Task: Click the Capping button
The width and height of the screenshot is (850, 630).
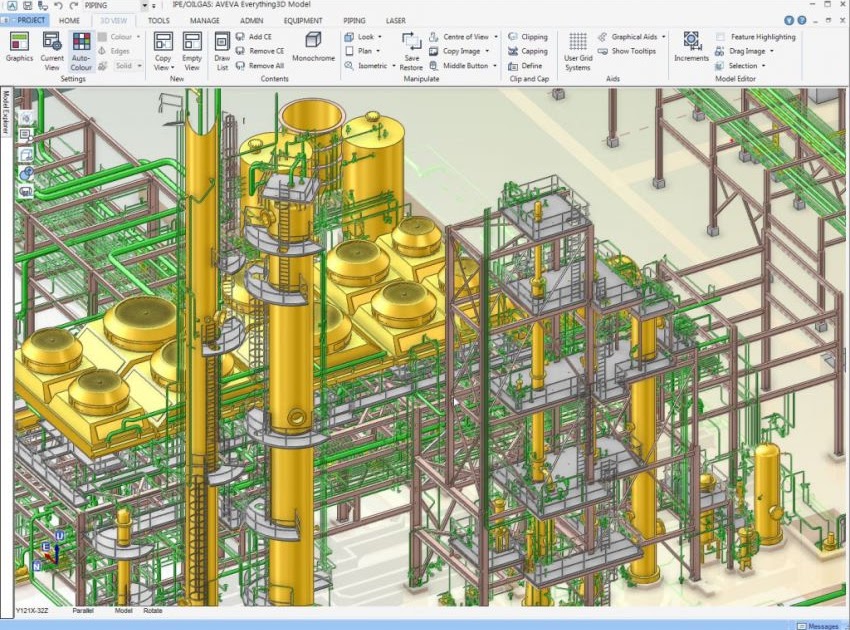Action: pyautogui.click(x=532, y=51)
